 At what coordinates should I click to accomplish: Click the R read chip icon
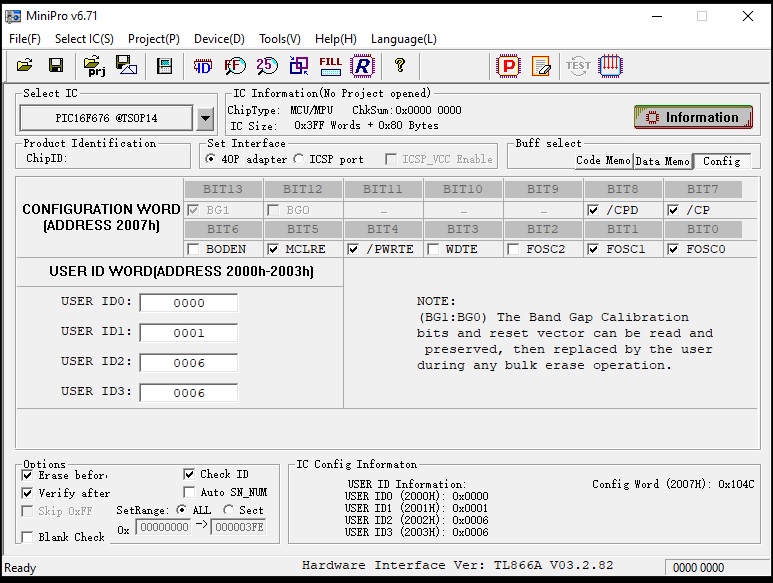[362, 66]
